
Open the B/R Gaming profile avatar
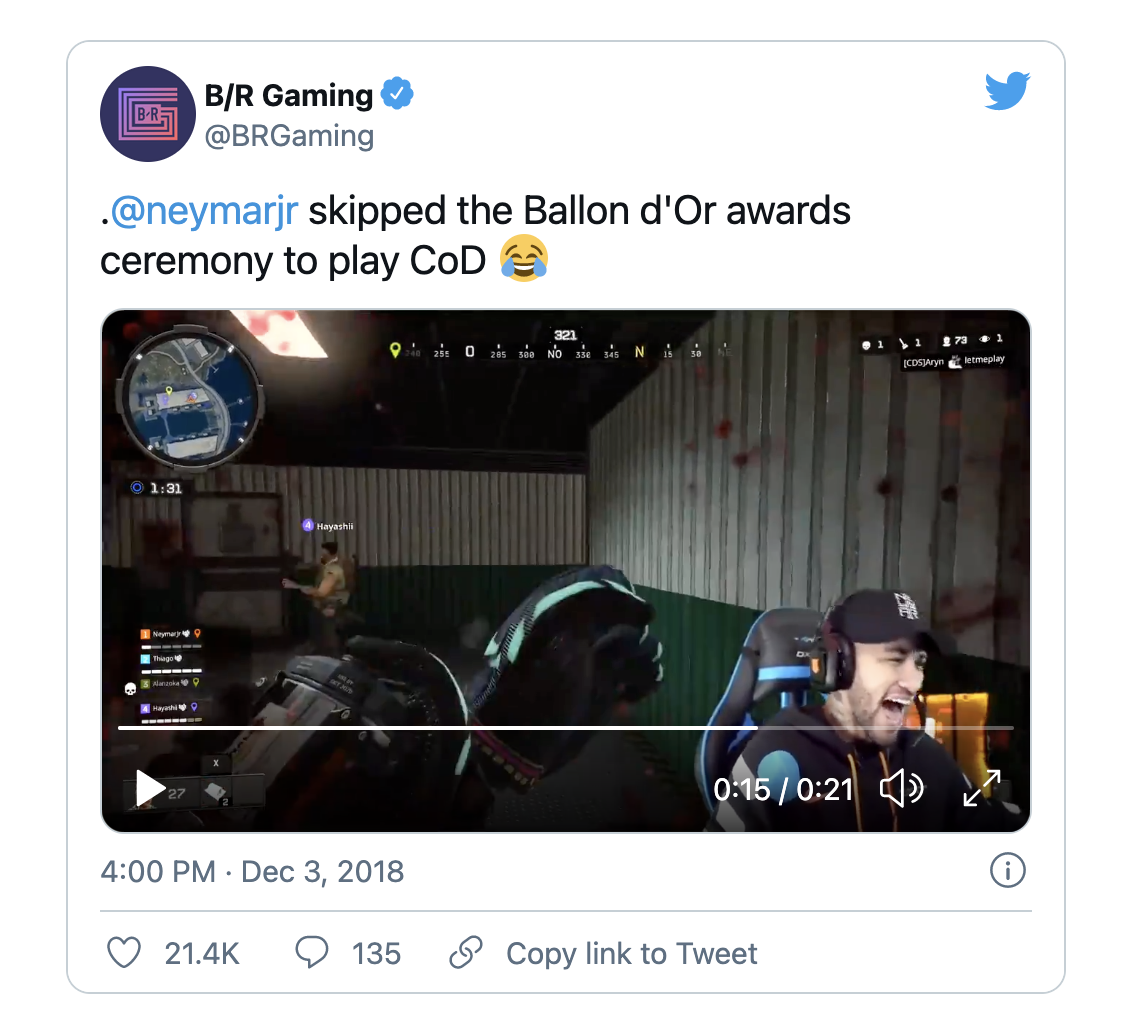[x=148, y=114]
